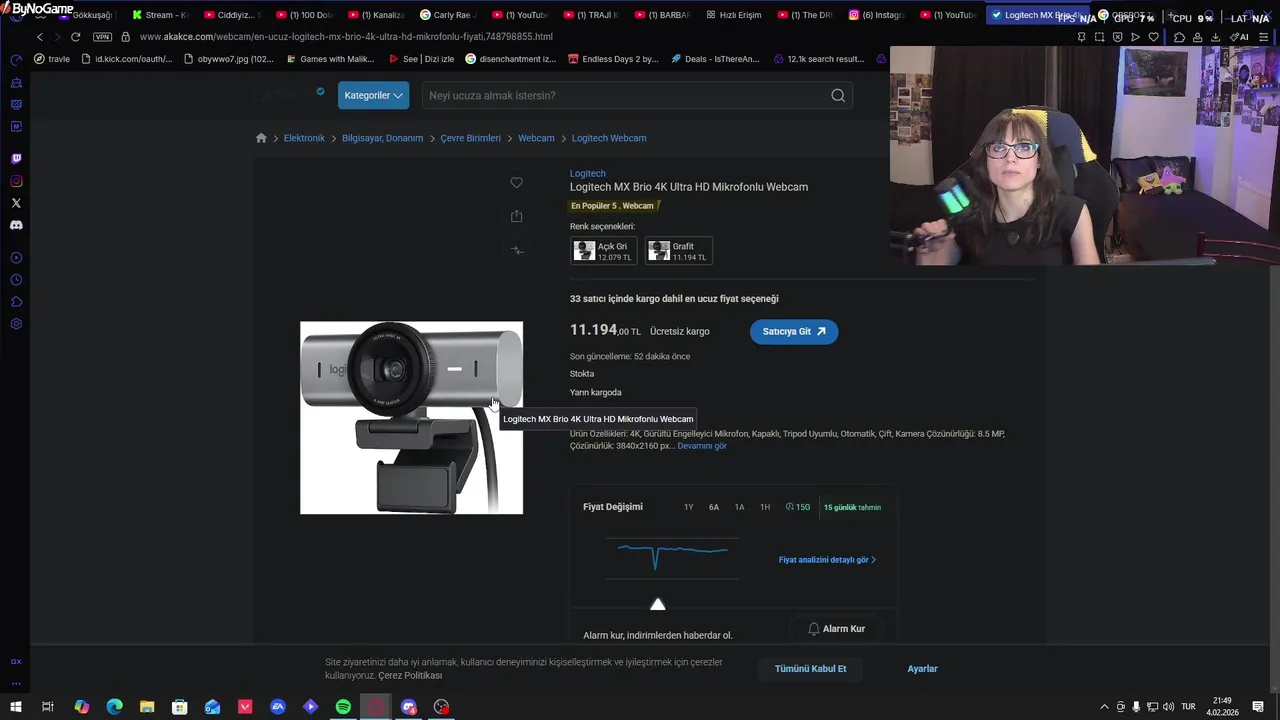Switch to the 'Stream - Ki' browser tab
This screenshot has width=1280, height=720.
[x=160, y=15]
